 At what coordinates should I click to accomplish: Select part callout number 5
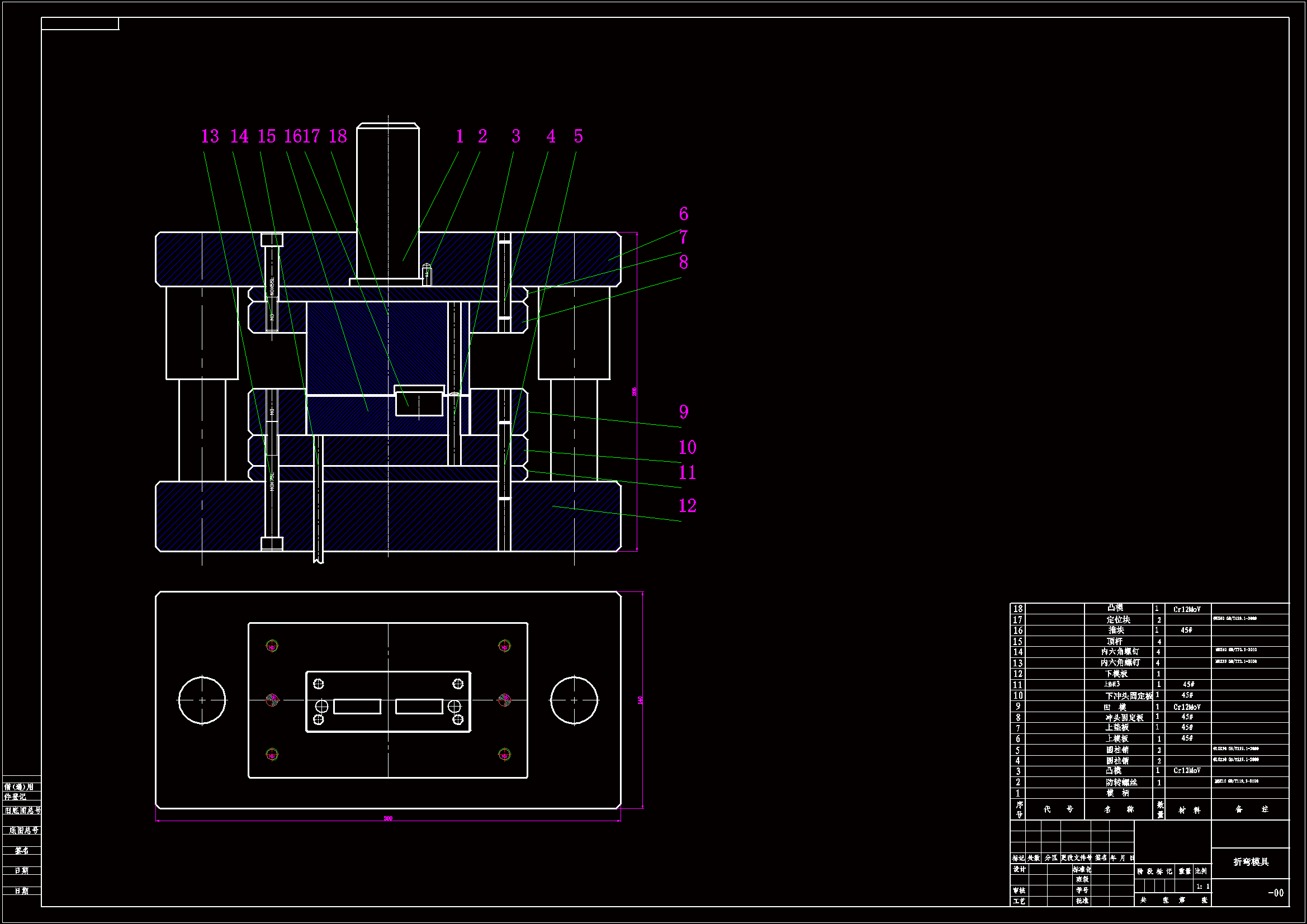(x=579, y=136)
